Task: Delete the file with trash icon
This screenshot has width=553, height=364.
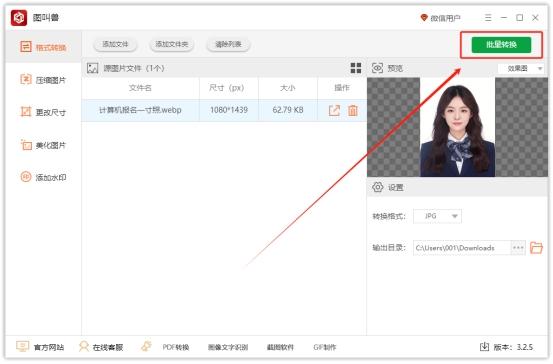Action: [x=353, y=110]
